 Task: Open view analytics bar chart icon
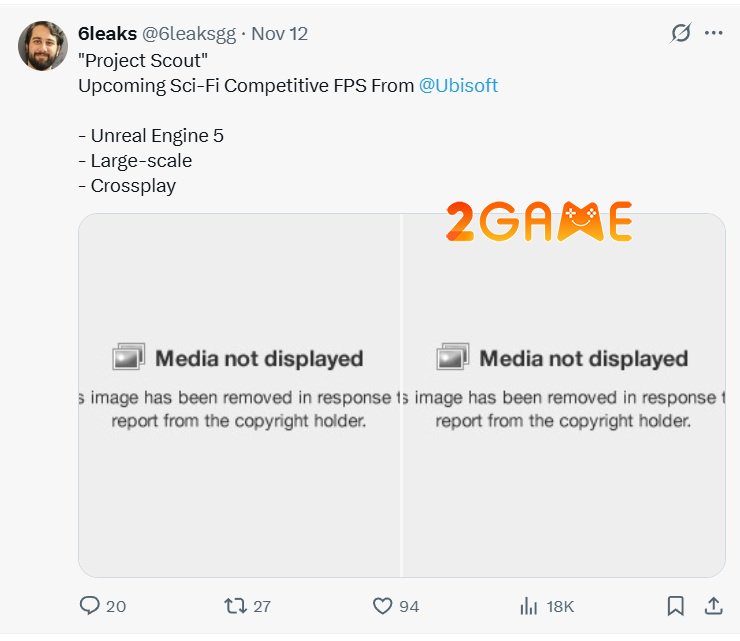pos(529,605)
